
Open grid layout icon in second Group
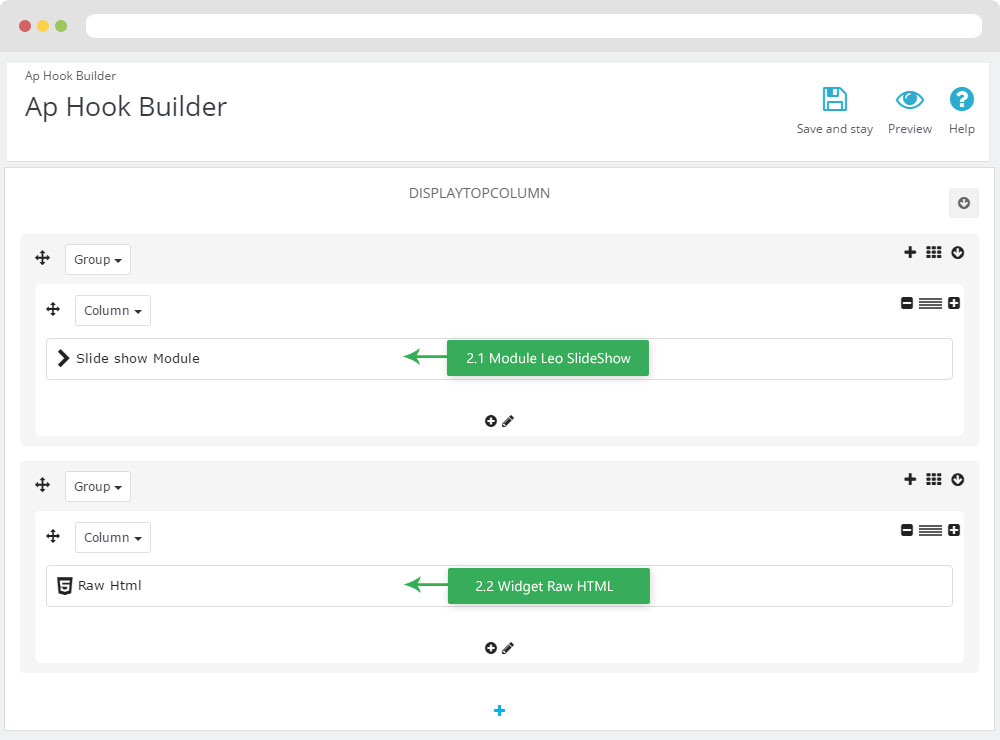pyautogui.click(x=934, y=479)
